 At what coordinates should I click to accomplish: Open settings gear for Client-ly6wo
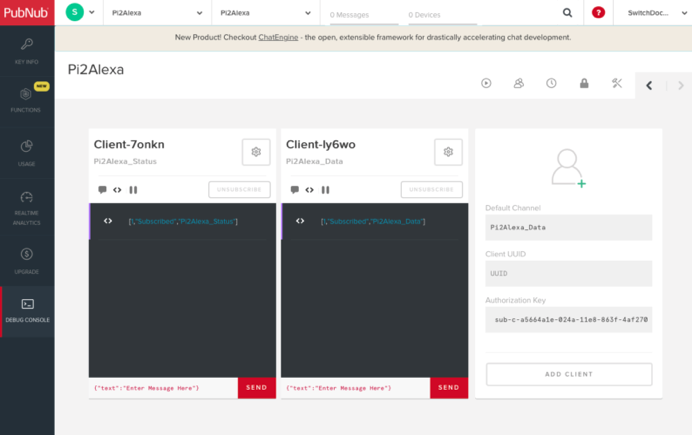point(448,152)
